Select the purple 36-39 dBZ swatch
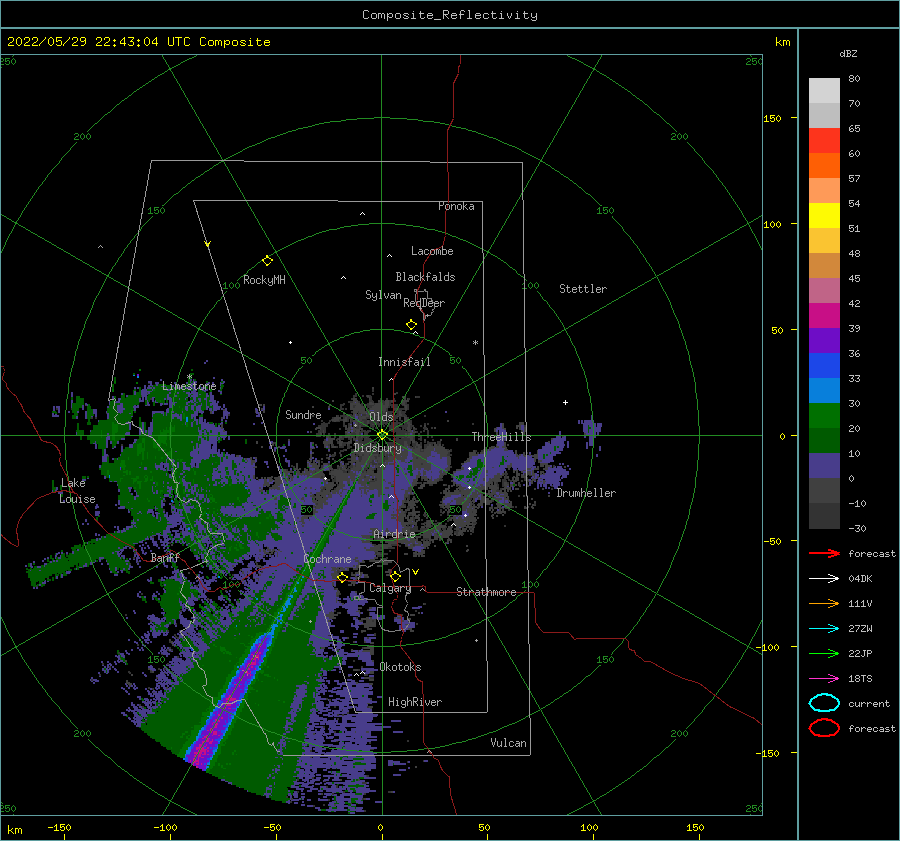This screenshot has height=841, width=900. coord(824,341)
